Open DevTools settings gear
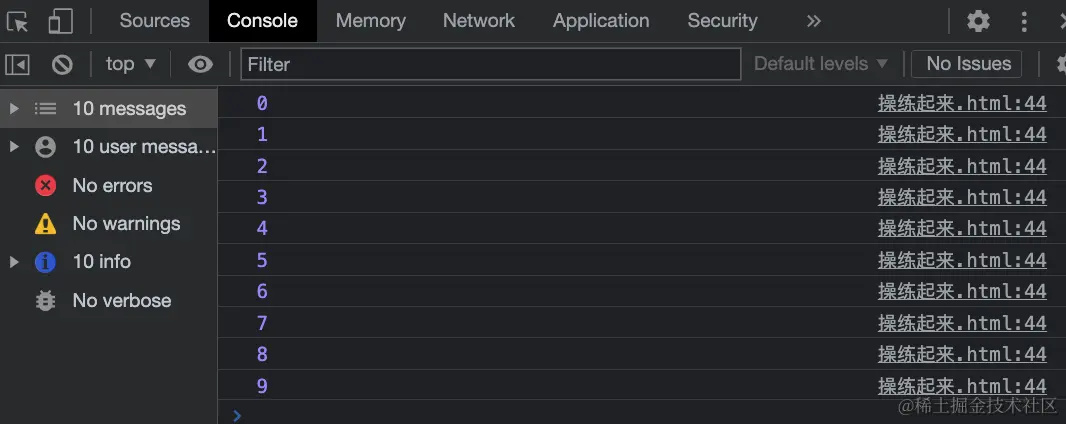Screen dimensions: 1066x424 coord(978,21)
